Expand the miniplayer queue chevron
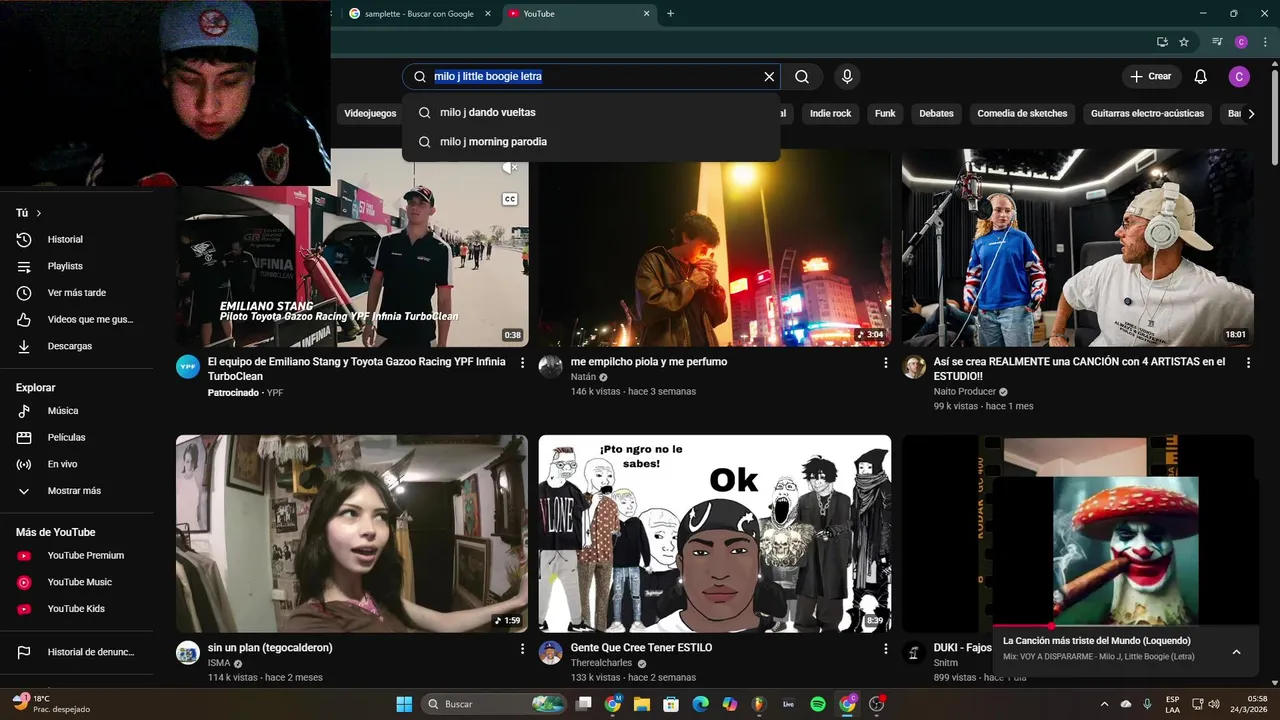1280x720 pixels. pyautogui.click(x=1236, y=652)
